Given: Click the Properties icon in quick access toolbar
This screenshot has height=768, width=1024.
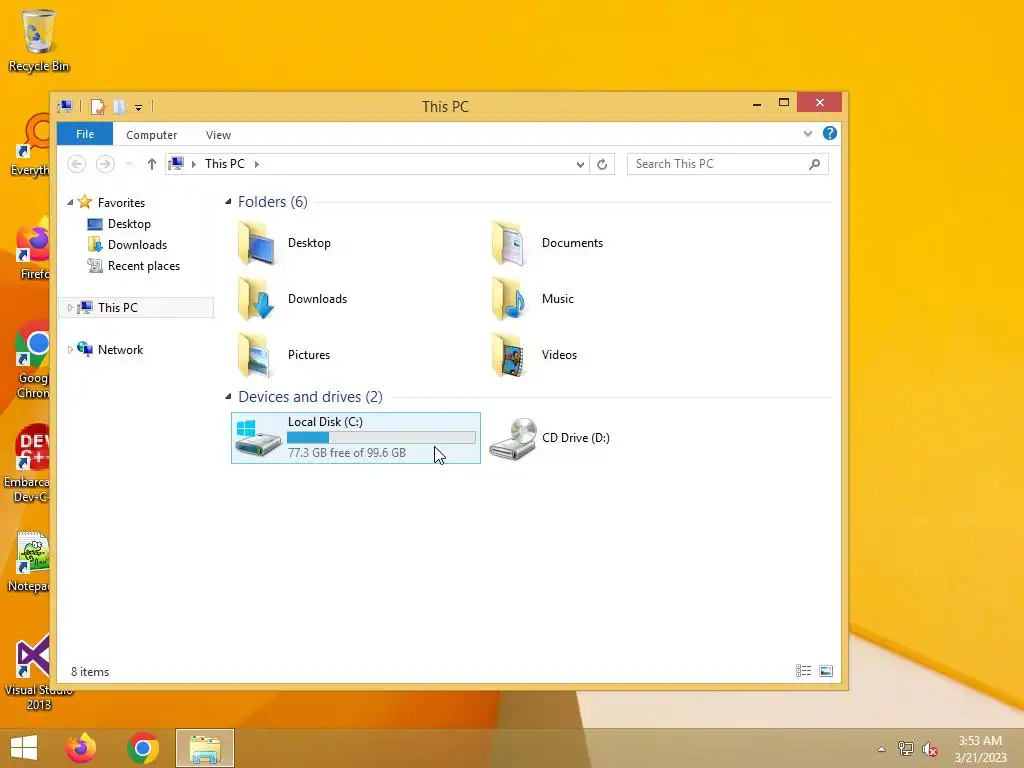Looking at the screenshot, I should point(97,106).
